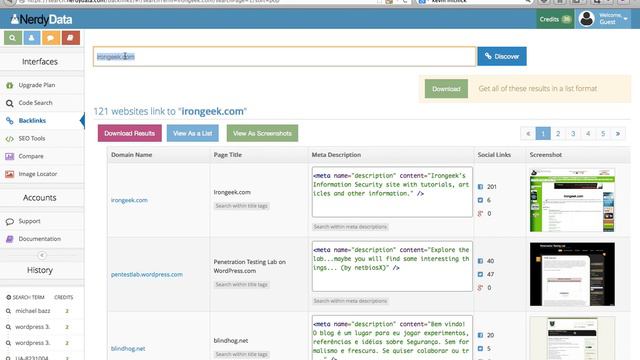
Task: Open Image Locator in sidebar
Action: coord(38,174)
